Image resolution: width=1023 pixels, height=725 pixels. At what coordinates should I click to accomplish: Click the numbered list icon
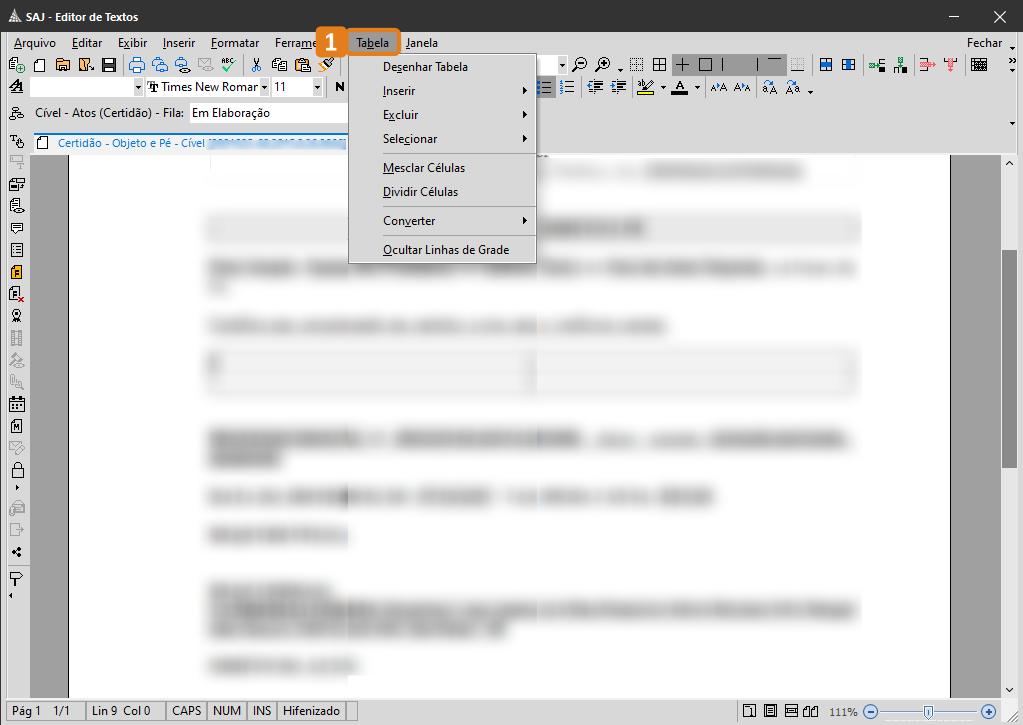click(567, 87)
